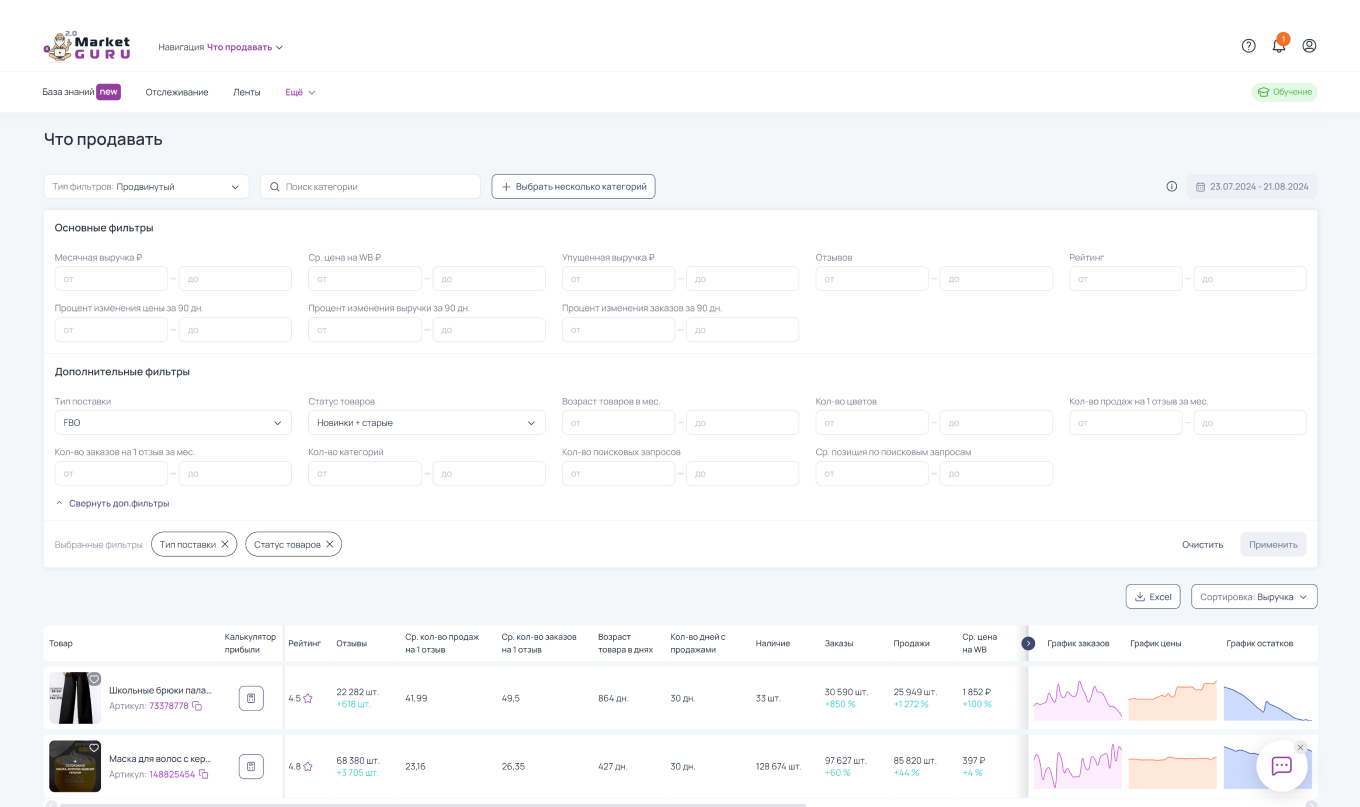Image resolution: width=1360 pixels, height=807 pixels.
Task: Open the date range 23.07.2024 - 21.08.2024 picker
Action: click(1252, 186)
